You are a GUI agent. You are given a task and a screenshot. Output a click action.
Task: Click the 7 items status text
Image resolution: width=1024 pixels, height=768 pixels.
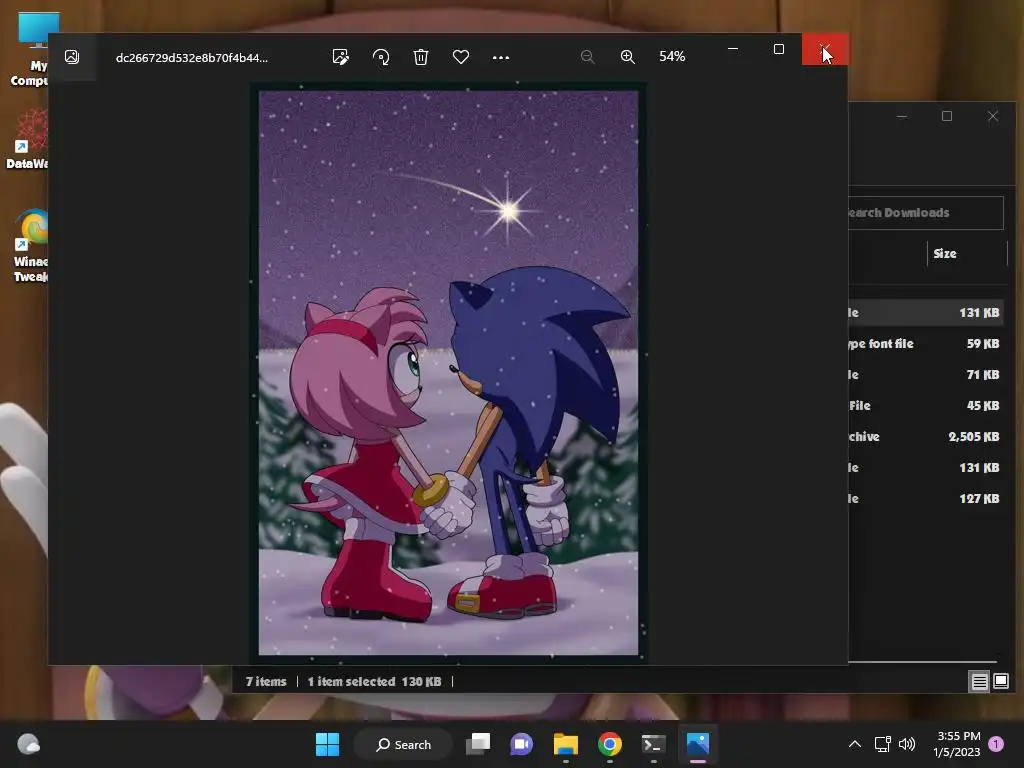click(x=266, y=682)
